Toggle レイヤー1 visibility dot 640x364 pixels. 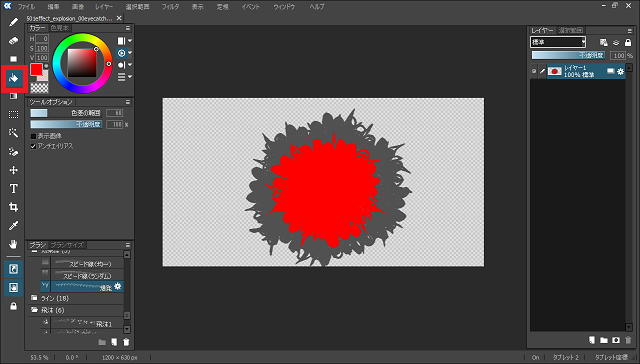534,71
